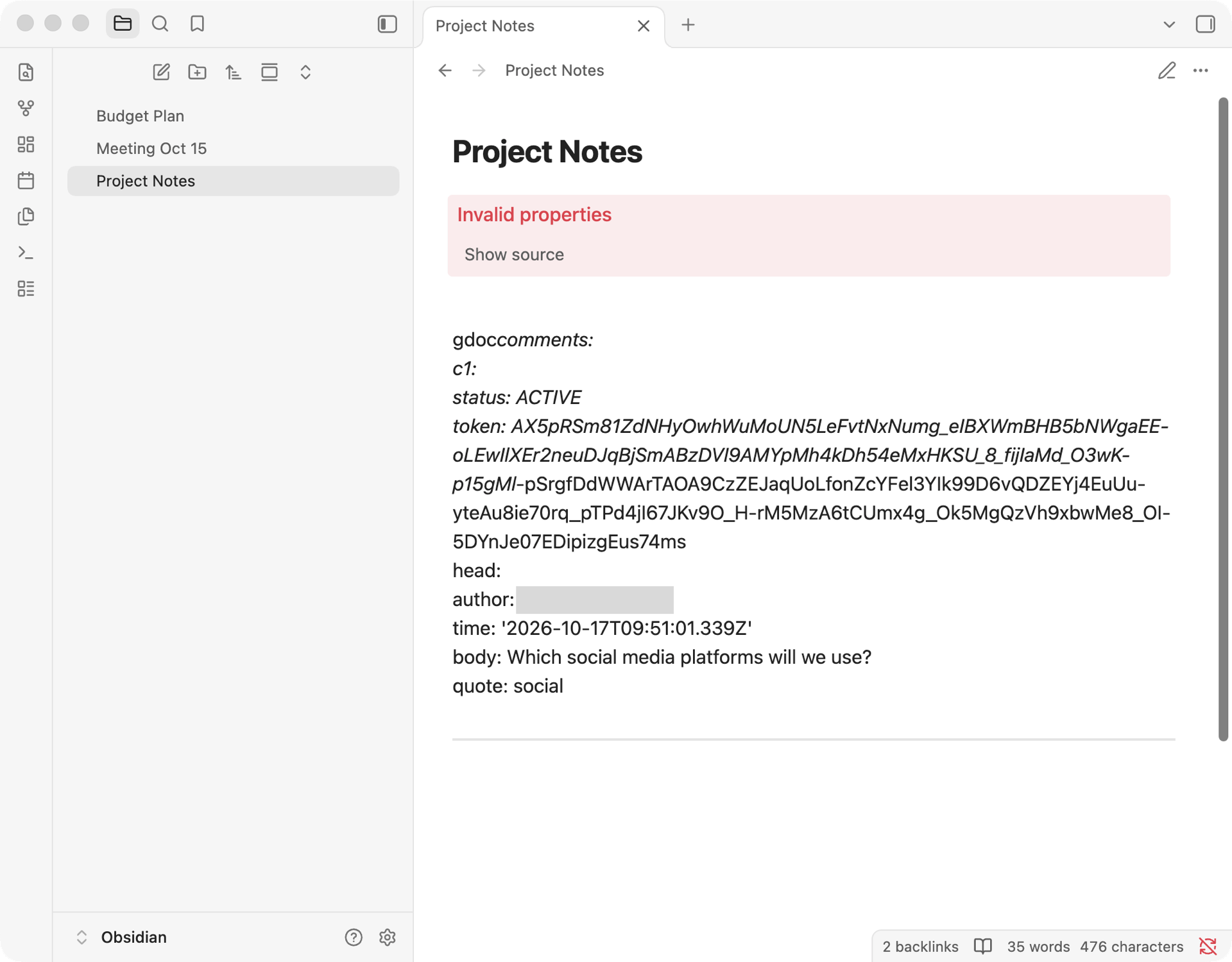Open graph view icon in ribbon
Screen dimensions: 1232x962
tap(26, 108)
